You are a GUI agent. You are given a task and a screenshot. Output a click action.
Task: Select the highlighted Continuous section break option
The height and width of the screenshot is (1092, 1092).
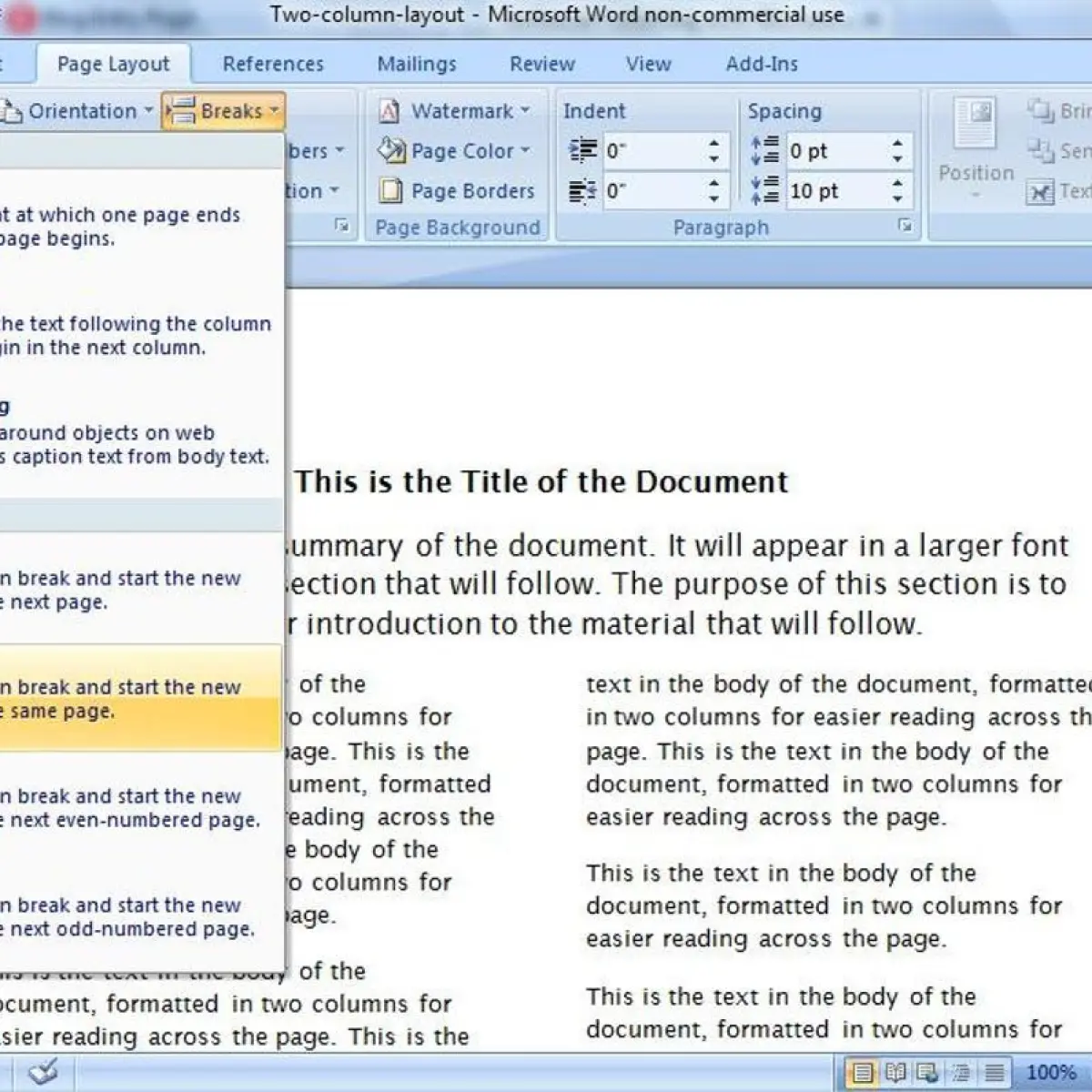(141, 697)
